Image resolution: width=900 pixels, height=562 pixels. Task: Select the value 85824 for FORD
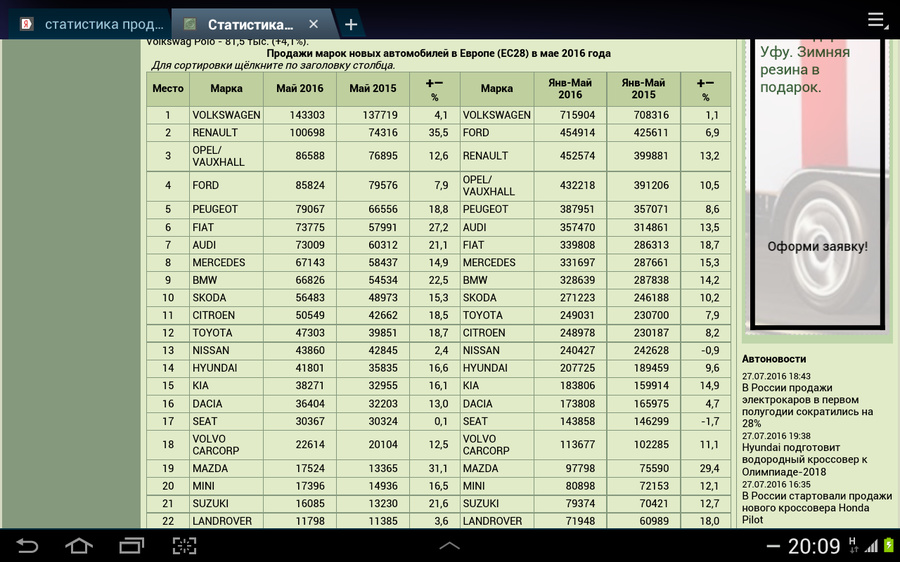310,185
